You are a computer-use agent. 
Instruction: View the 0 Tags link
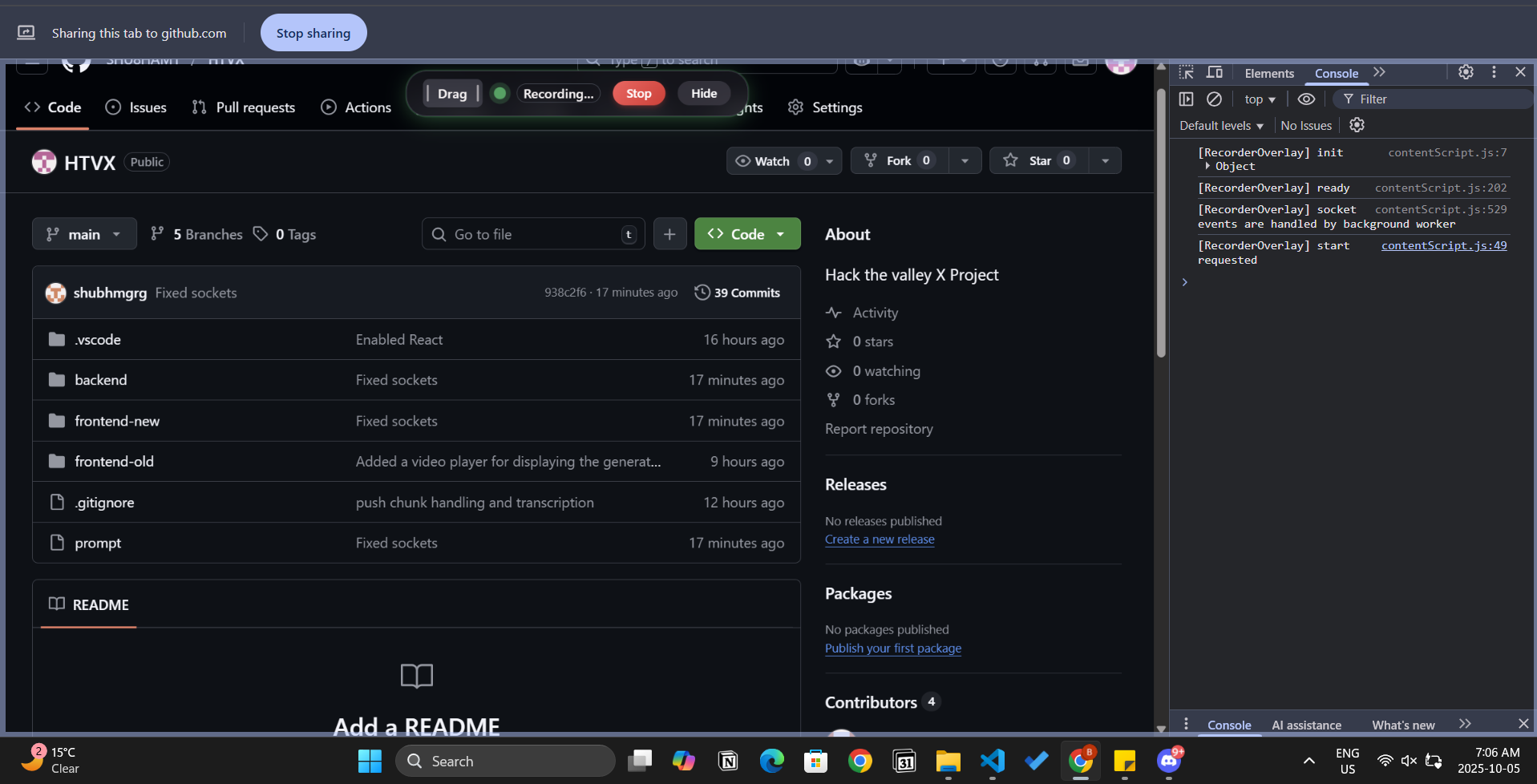pyautogui.click(x=285, y=234)
